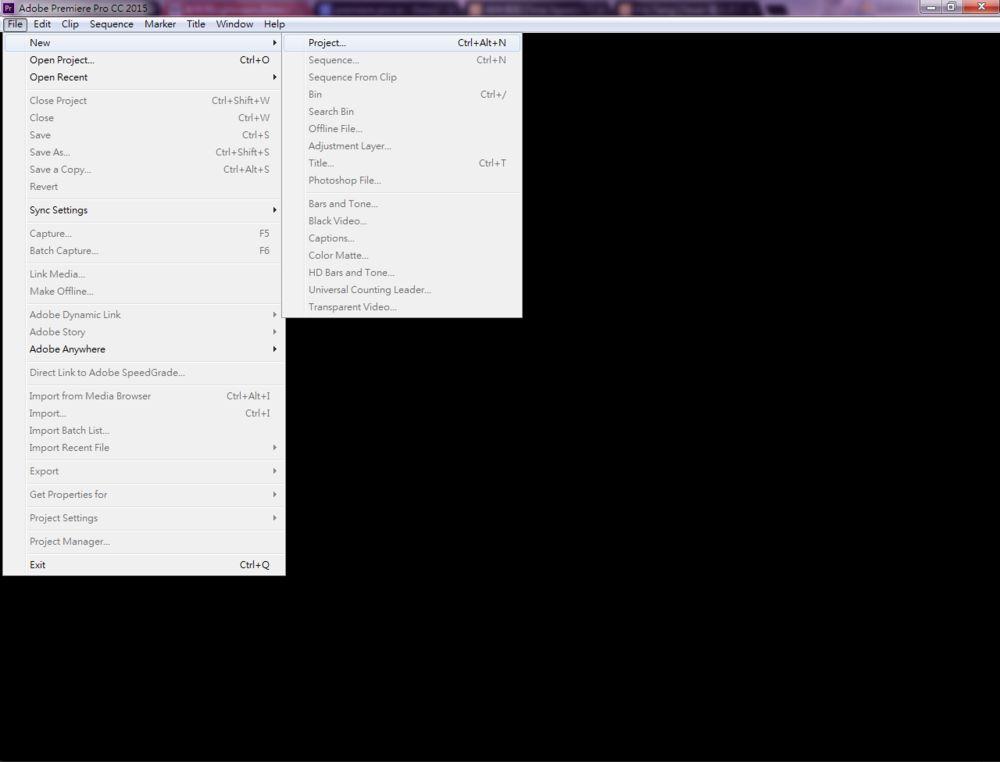Click the Import entry with Ctrl+I shortcut
Screen dimensions: 1000x762
tap(144, 413)
